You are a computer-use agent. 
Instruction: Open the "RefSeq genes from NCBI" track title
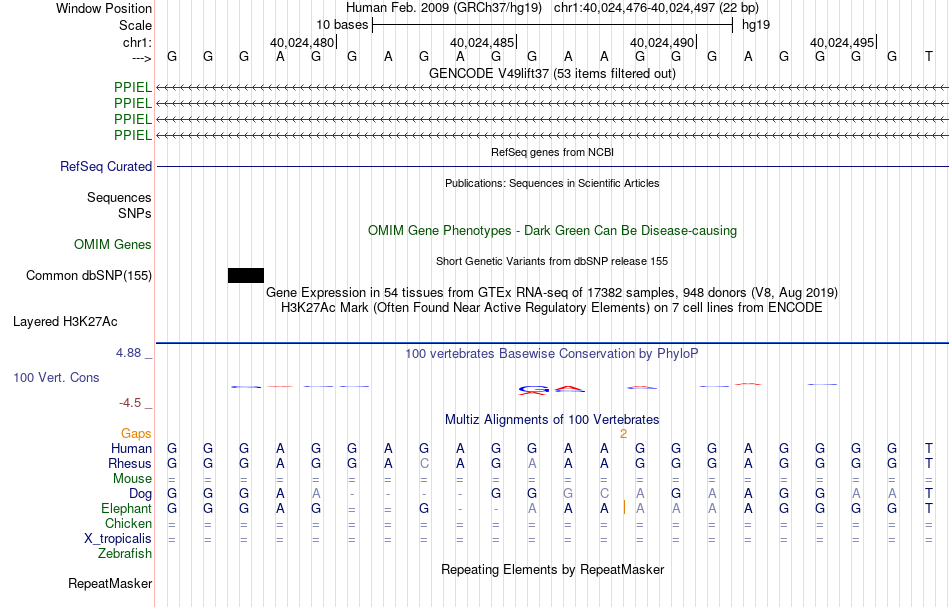point(552,152)
